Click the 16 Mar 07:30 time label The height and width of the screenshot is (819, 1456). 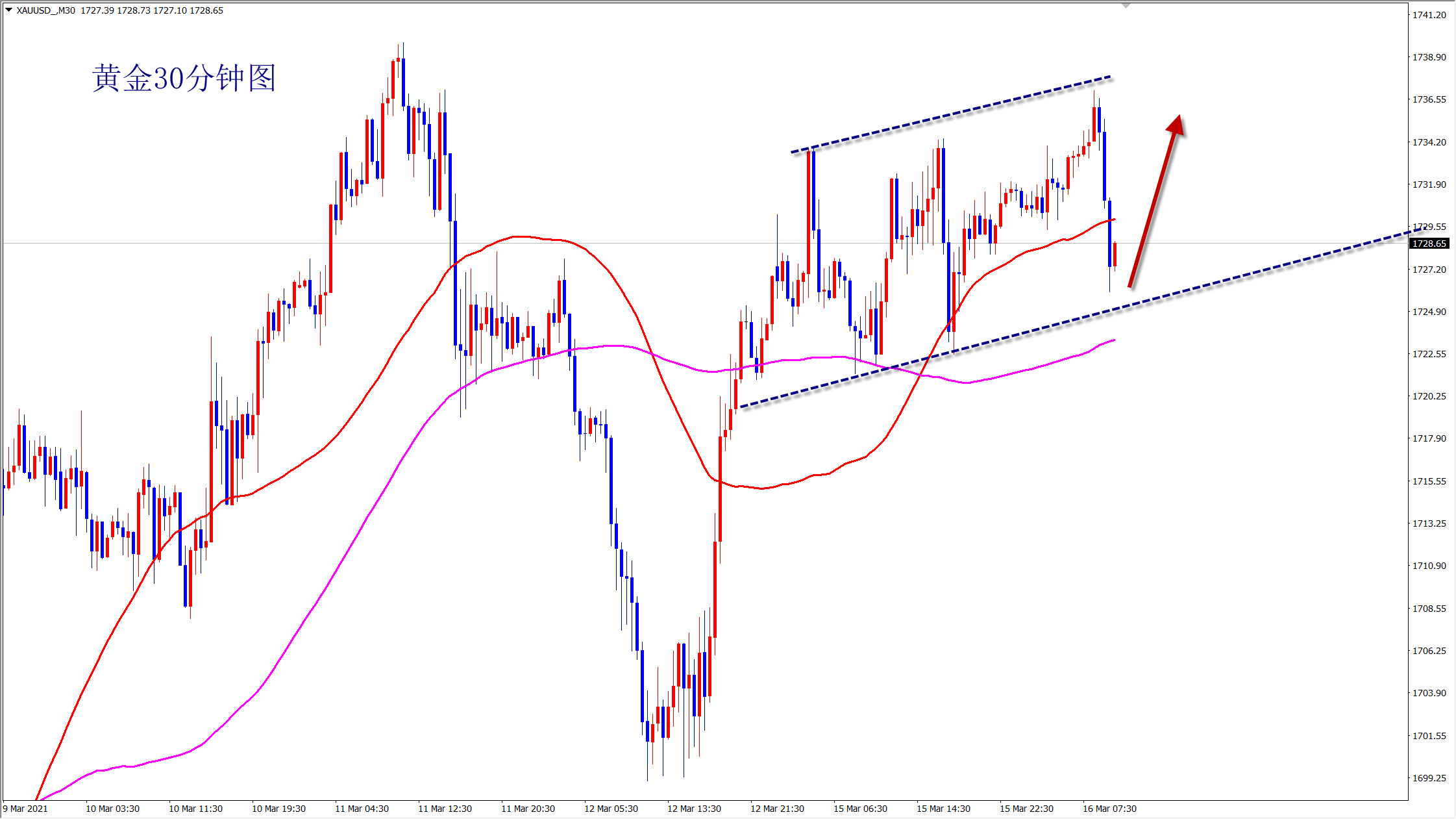pos(1109,809)
